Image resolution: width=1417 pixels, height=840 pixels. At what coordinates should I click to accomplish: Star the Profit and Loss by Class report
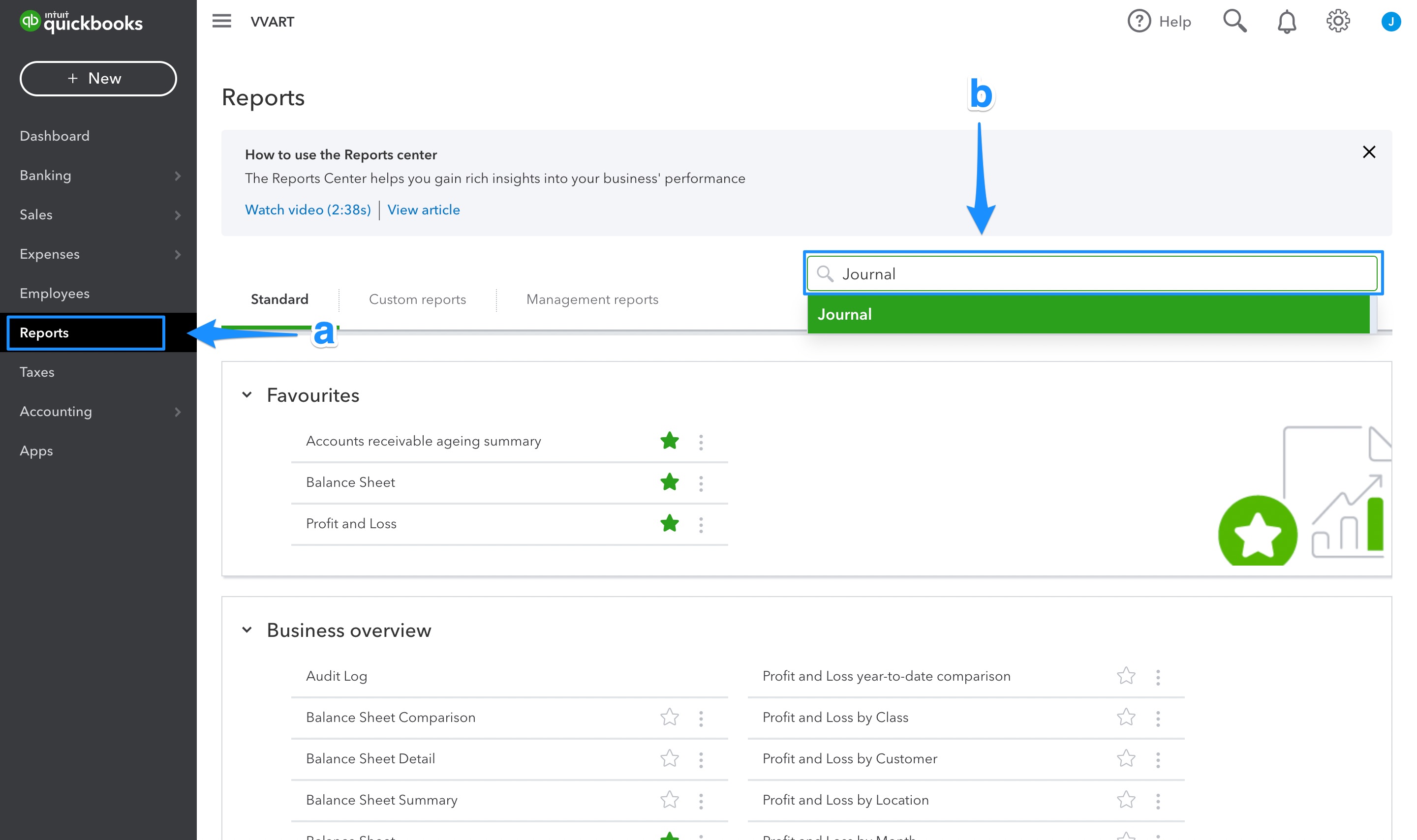coord(1126,717)
